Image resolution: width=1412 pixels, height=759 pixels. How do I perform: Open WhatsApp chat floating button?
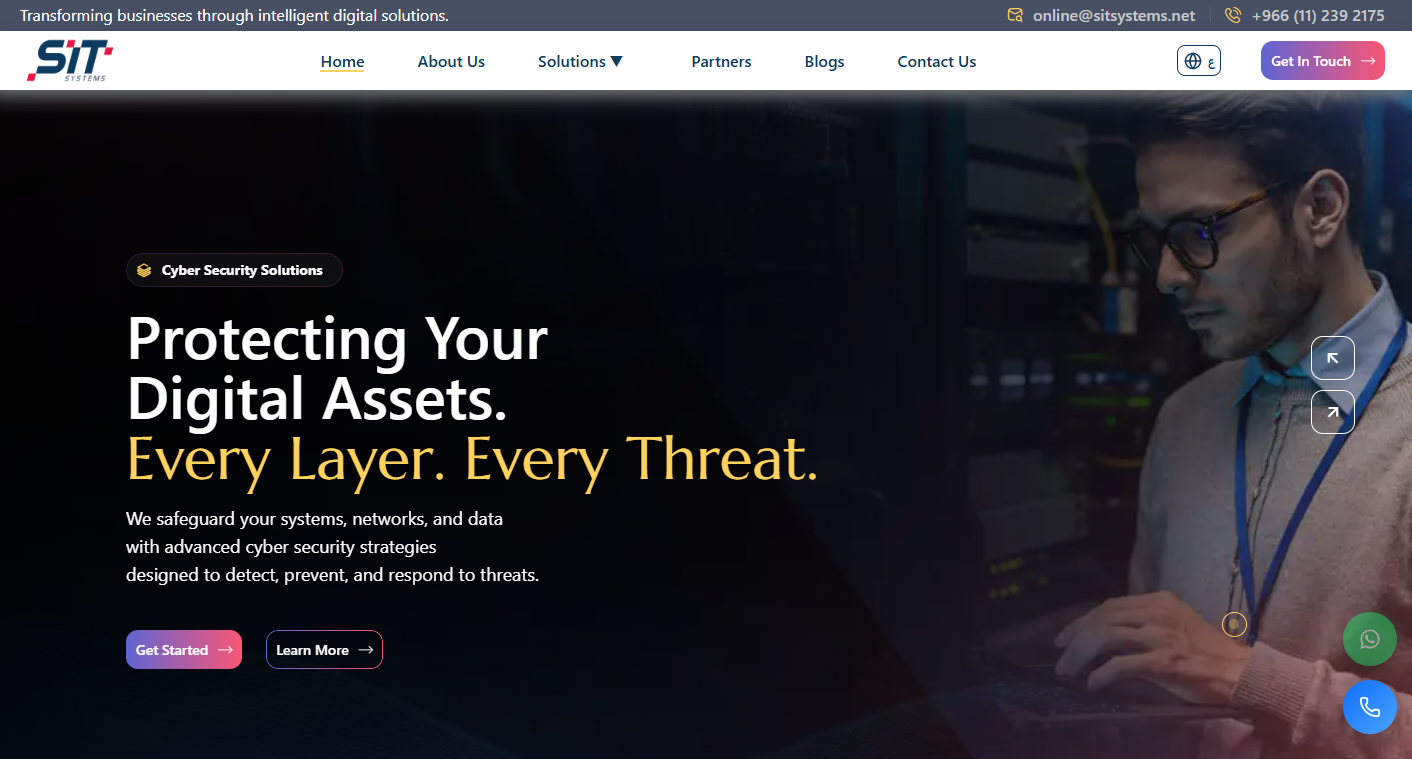coord(1370,639)
